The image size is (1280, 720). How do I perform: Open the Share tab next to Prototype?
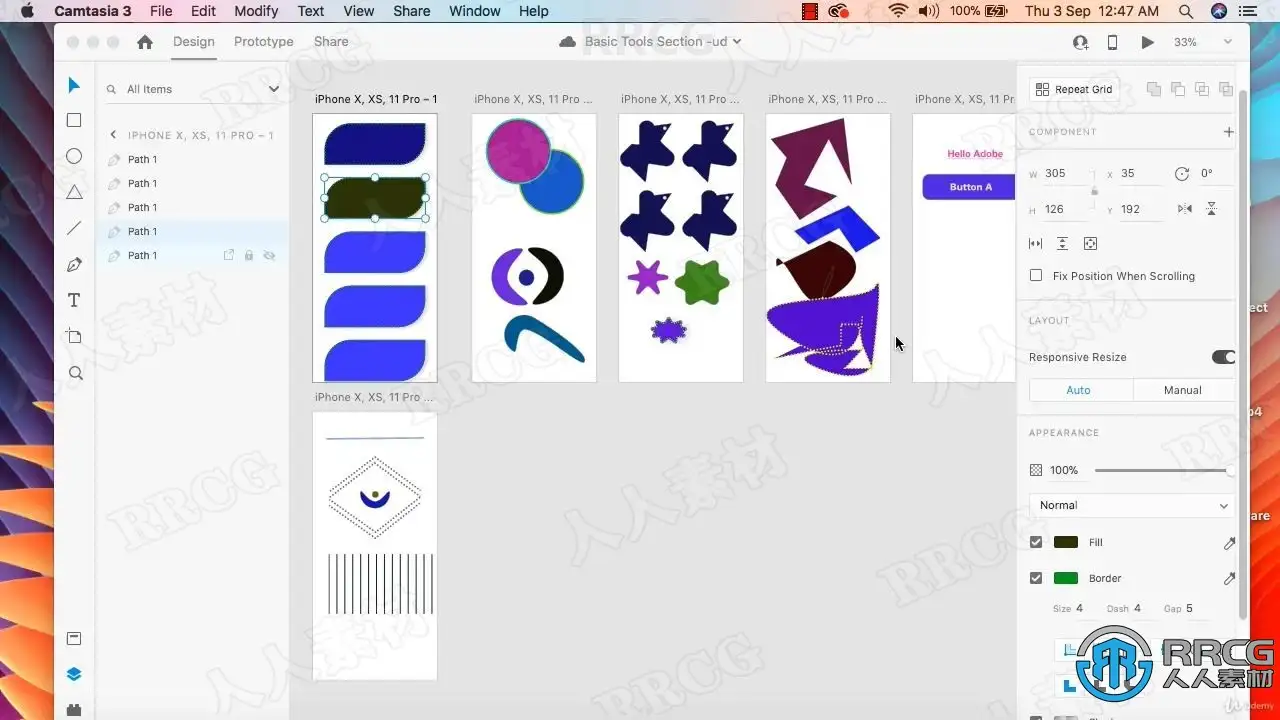pos(331,42)
